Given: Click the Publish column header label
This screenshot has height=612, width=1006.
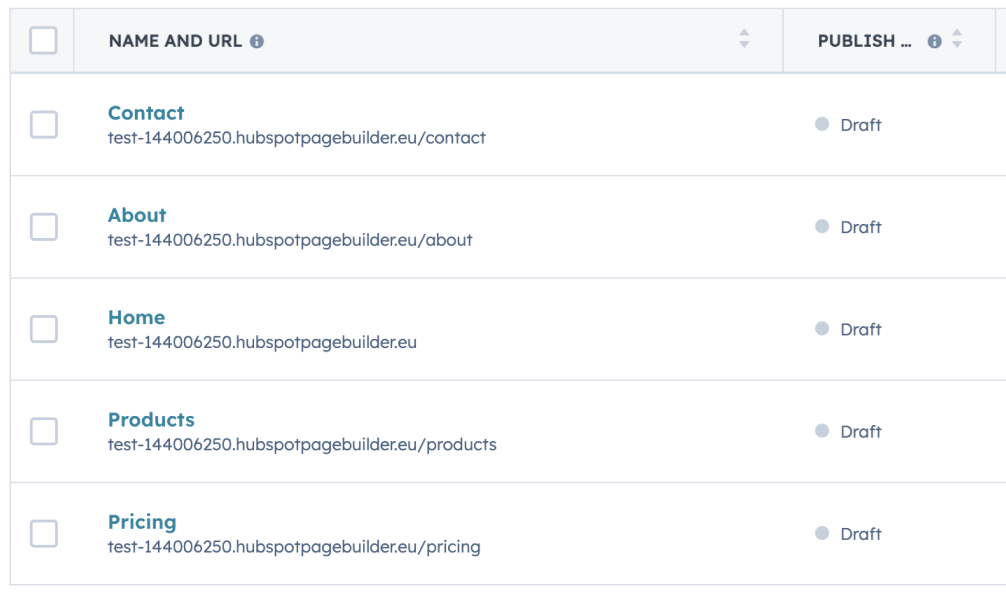Looking at the screenshot, I should click(864, 41).
